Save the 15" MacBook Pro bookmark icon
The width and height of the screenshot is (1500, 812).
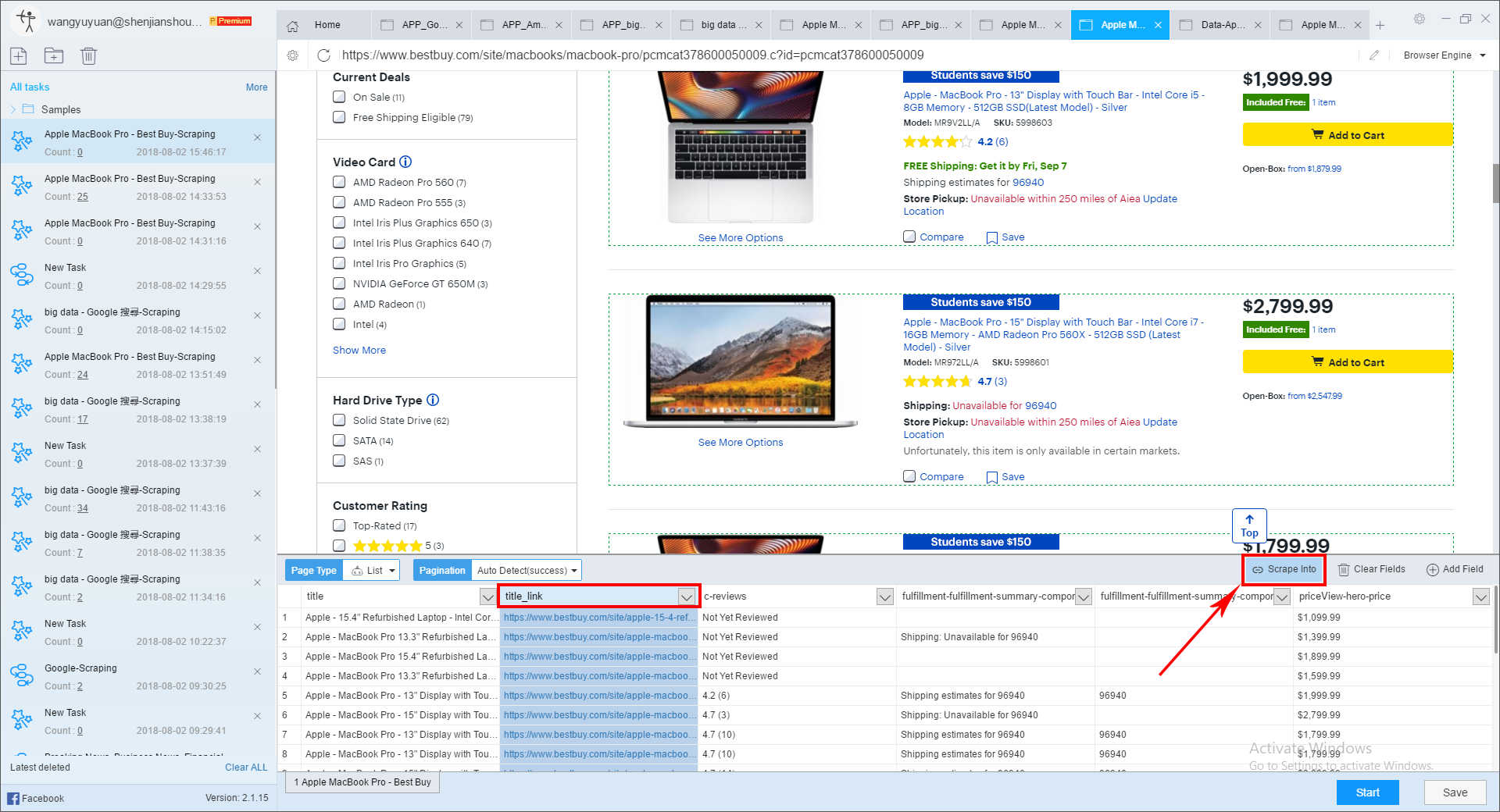click(992, 477)
